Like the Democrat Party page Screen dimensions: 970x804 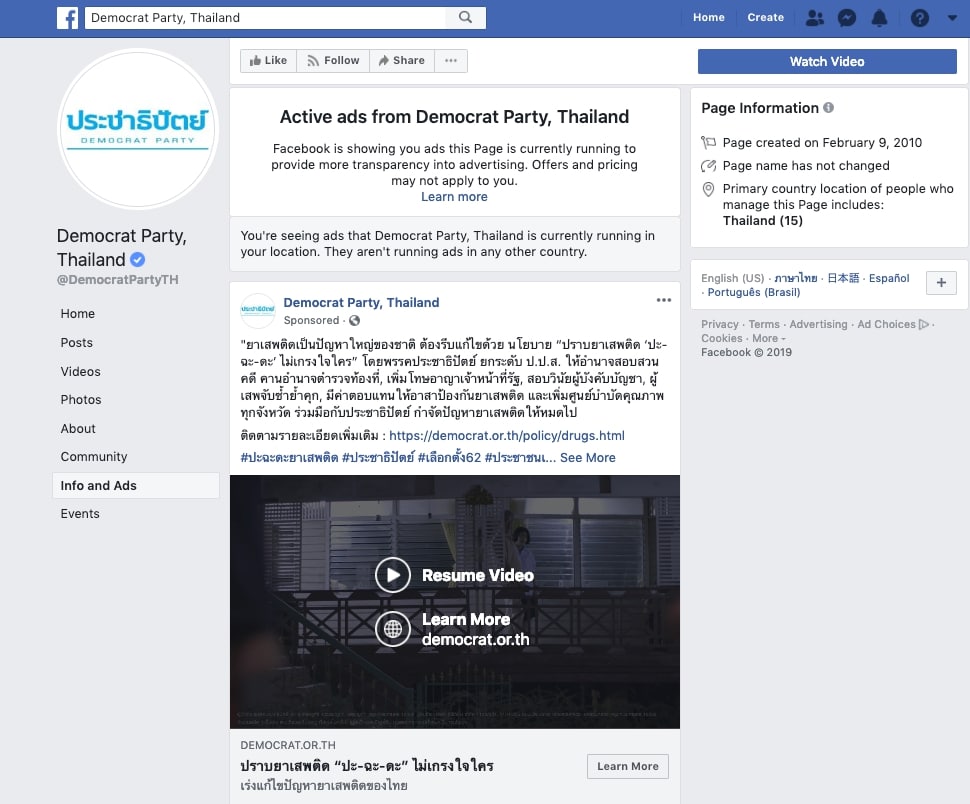(x=268, y=61)
